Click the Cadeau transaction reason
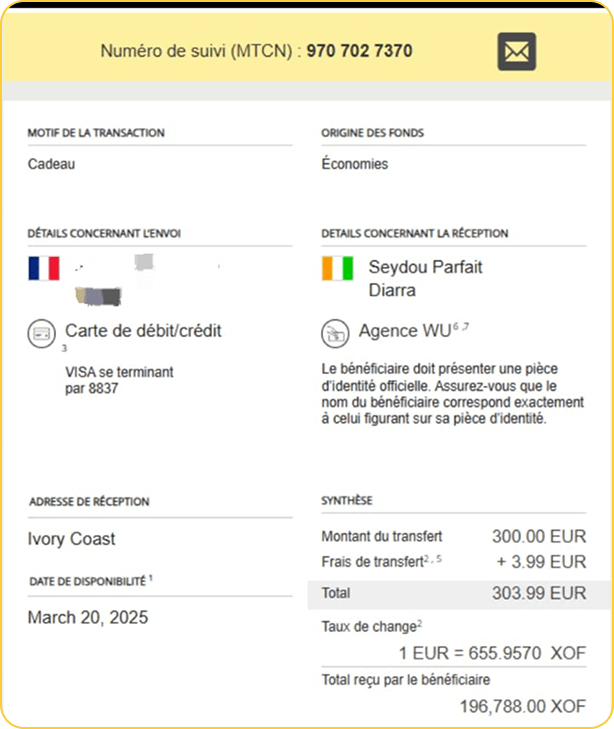The image size is (614, 729). [51, 164]
